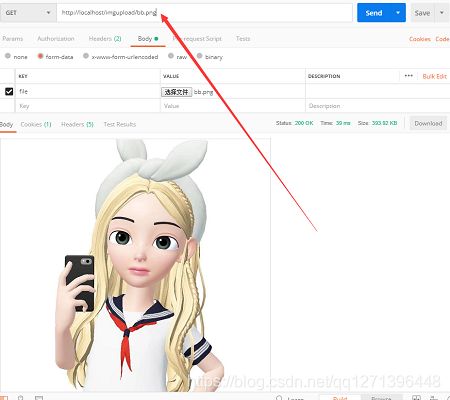450x400 pixels.
Task: Uncheck the file row checkbox
Action: tap(9, 91)
